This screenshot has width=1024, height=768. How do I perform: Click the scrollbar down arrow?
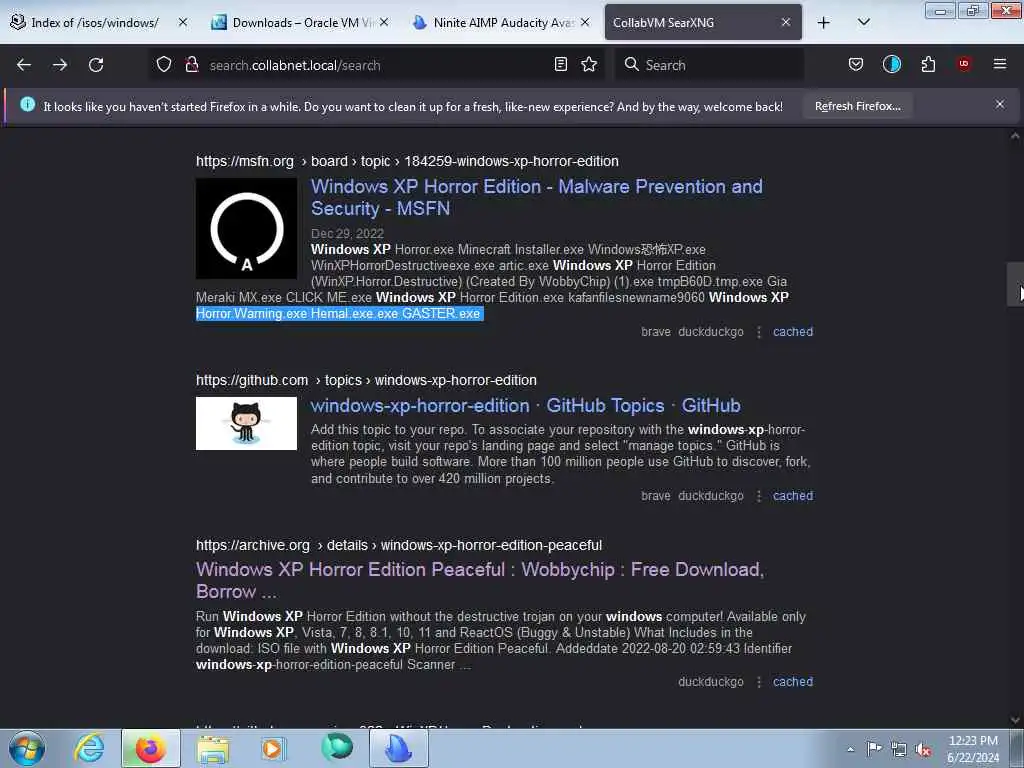[1015, 720]
